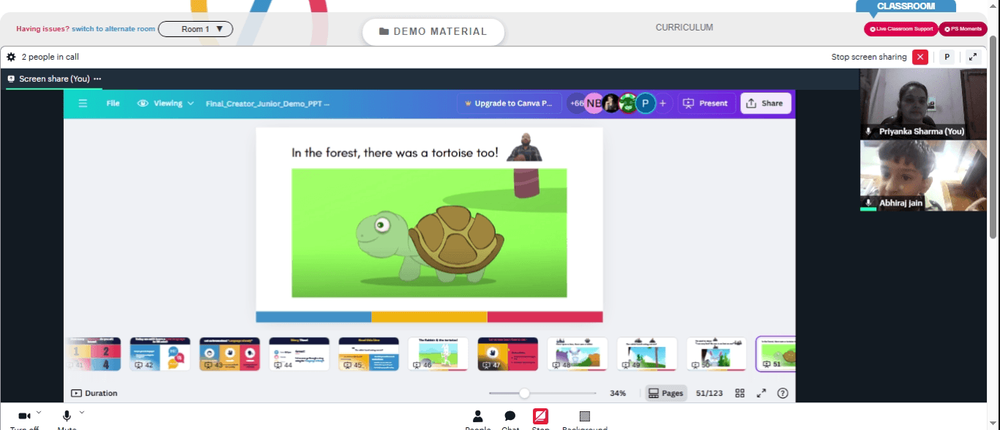Click the red Stop screen sharing X button
The height and width of the screenshot is (430, 1000).
pos(920,57)
